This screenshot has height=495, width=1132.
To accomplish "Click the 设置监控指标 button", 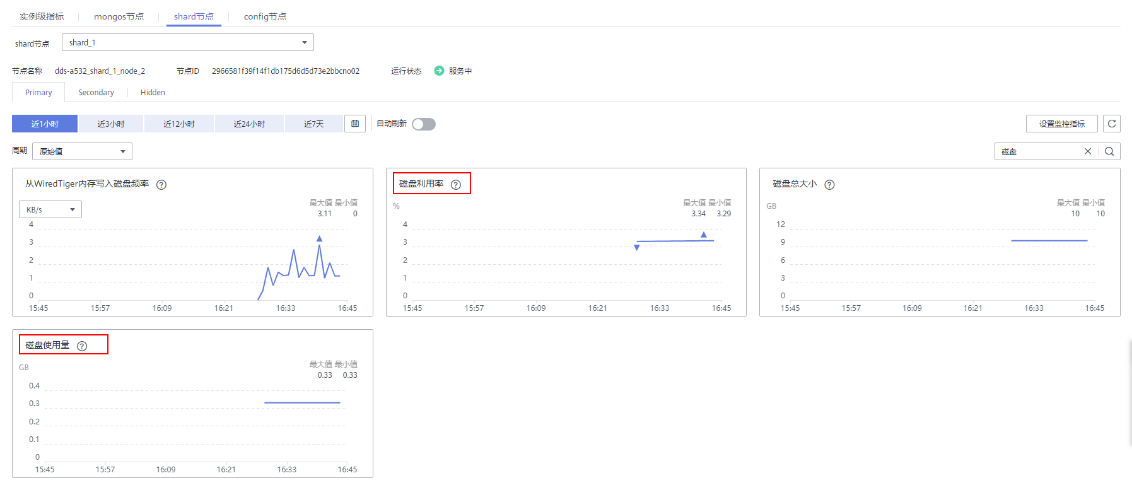I will (1062, 124).
